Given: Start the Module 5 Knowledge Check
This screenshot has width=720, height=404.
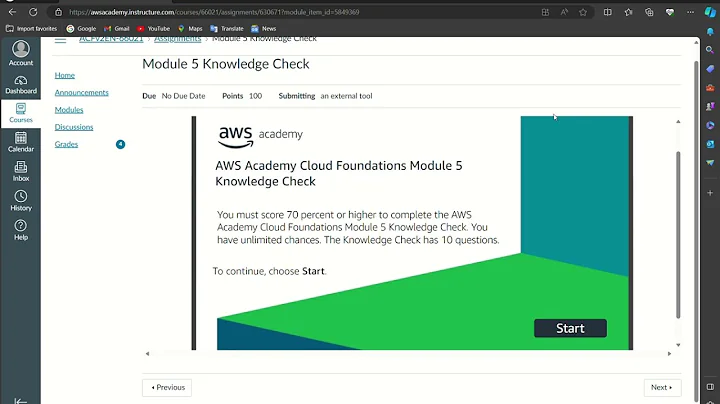Looking at the screenshot, I should [x=570, y=328].
